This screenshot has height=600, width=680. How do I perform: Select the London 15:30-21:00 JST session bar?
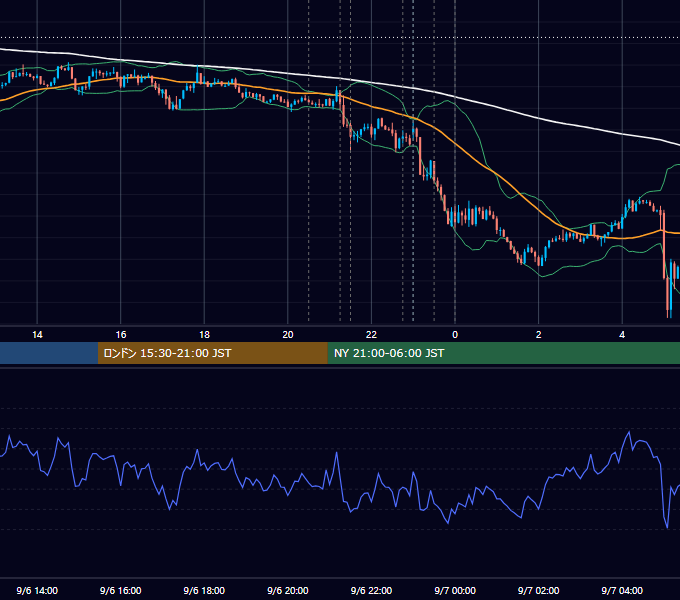pyautogui.click(x=212, y=353)
